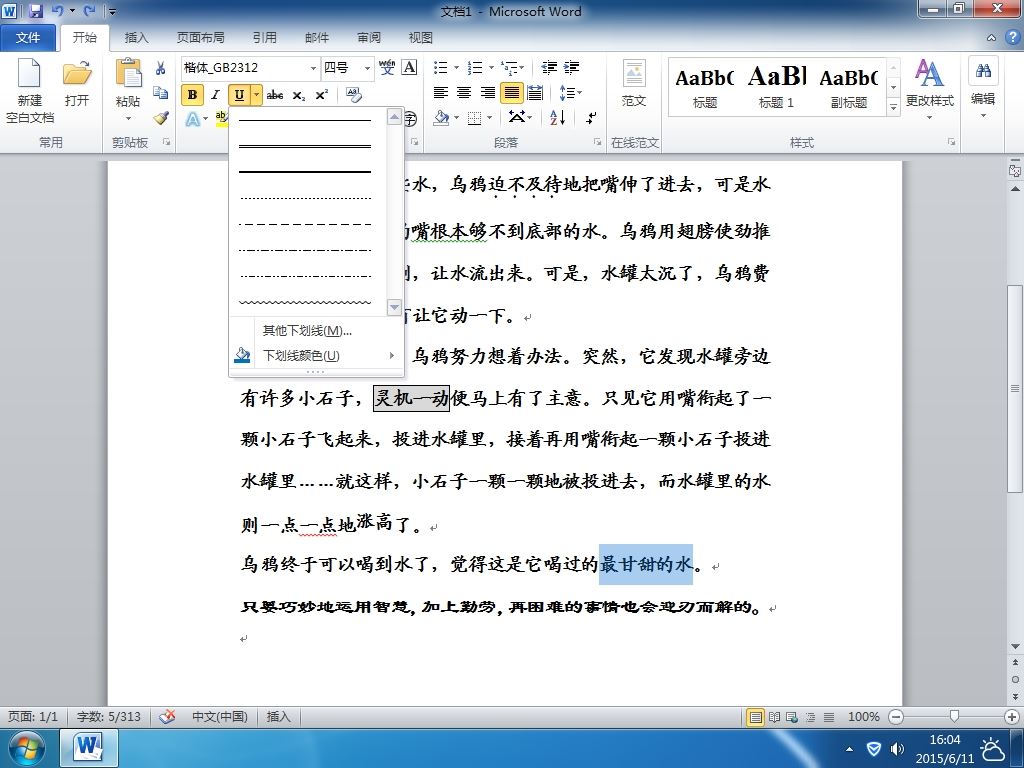Click the 打开 open folder icon
Viewport: 1024px width, 768px height.
(x=77, y=73)
